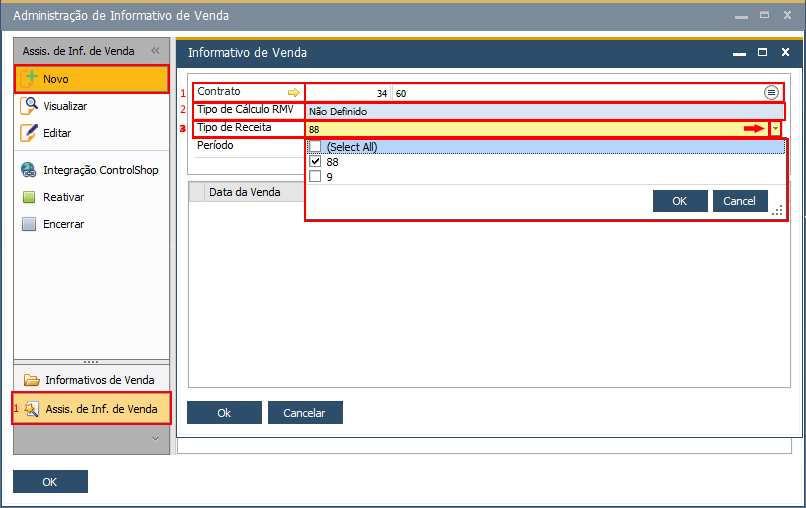Screen dimensions: 806x508
Task: Toggle the (Select All) checkbox
Action: pos(315,147)
